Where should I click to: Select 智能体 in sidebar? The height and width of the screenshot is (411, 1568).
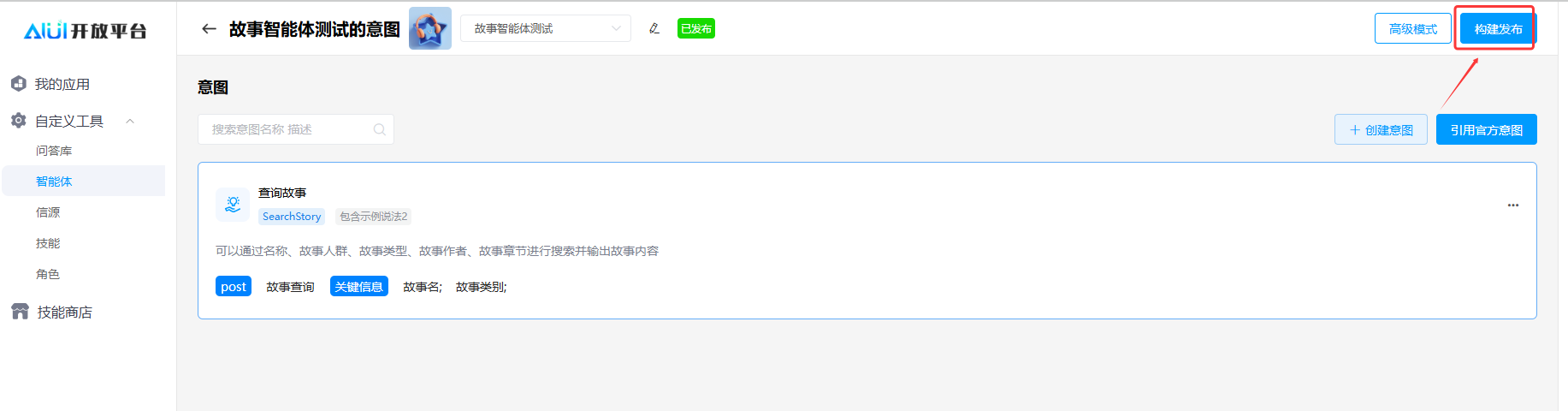(x=54, y=182)
